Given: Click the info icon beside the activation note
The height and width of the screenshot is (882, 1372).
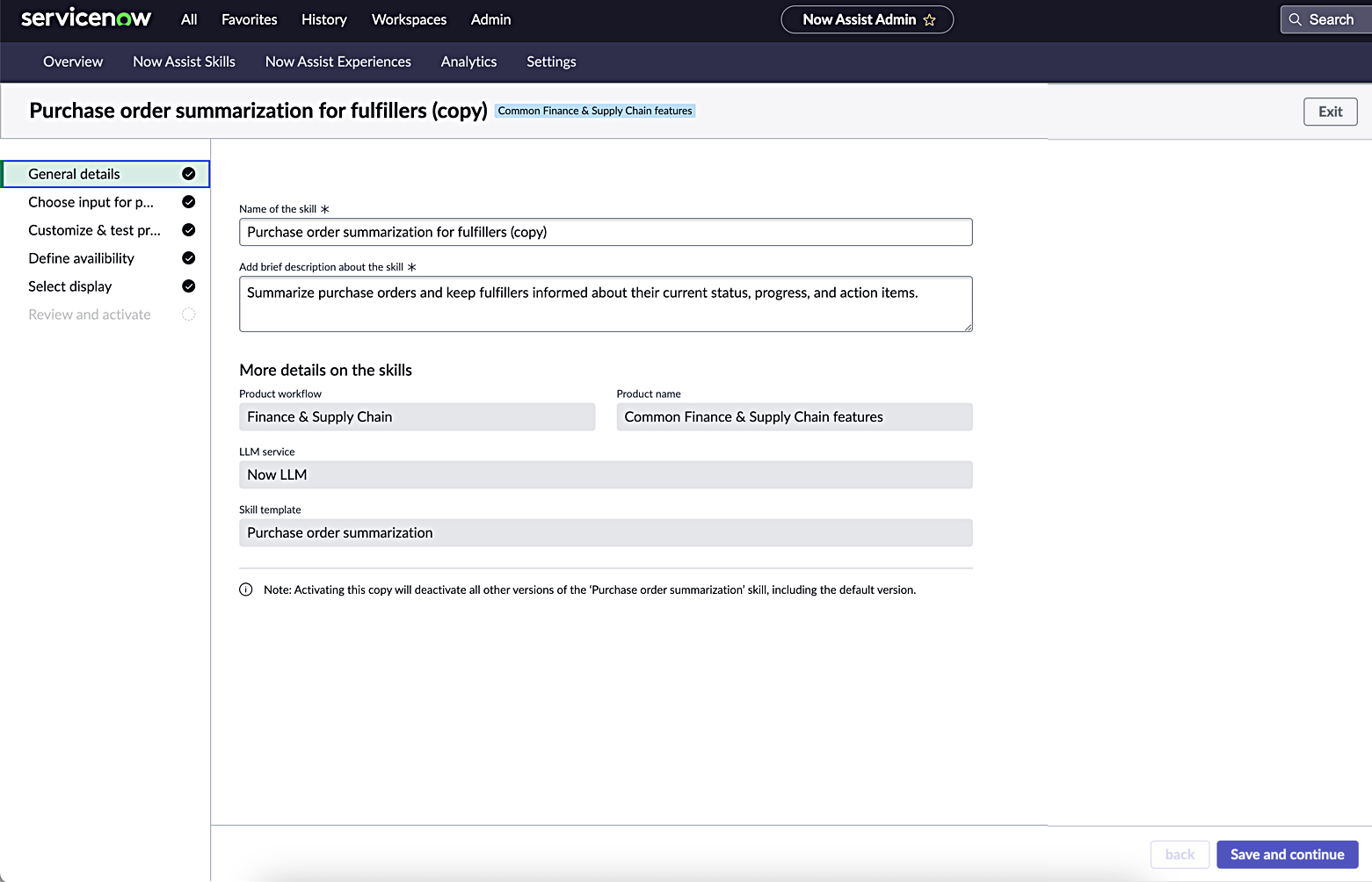Looking at the screenshot, I should pyautogui.click(x=246, y=589).
